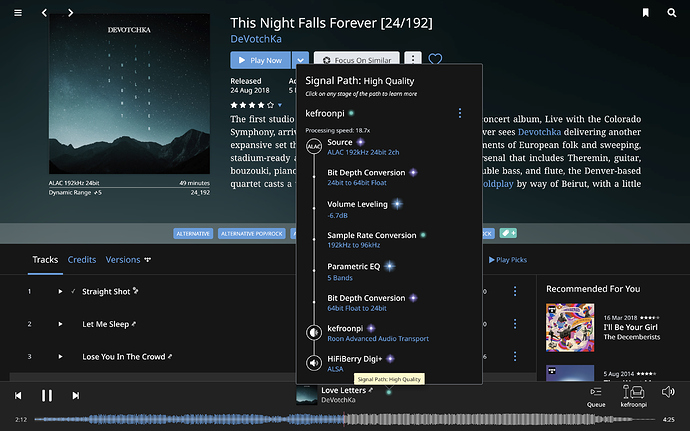Play track 2 Let Me Sleep arrow
This screenshot has width=690, height=431.
[x=60, y=324]
